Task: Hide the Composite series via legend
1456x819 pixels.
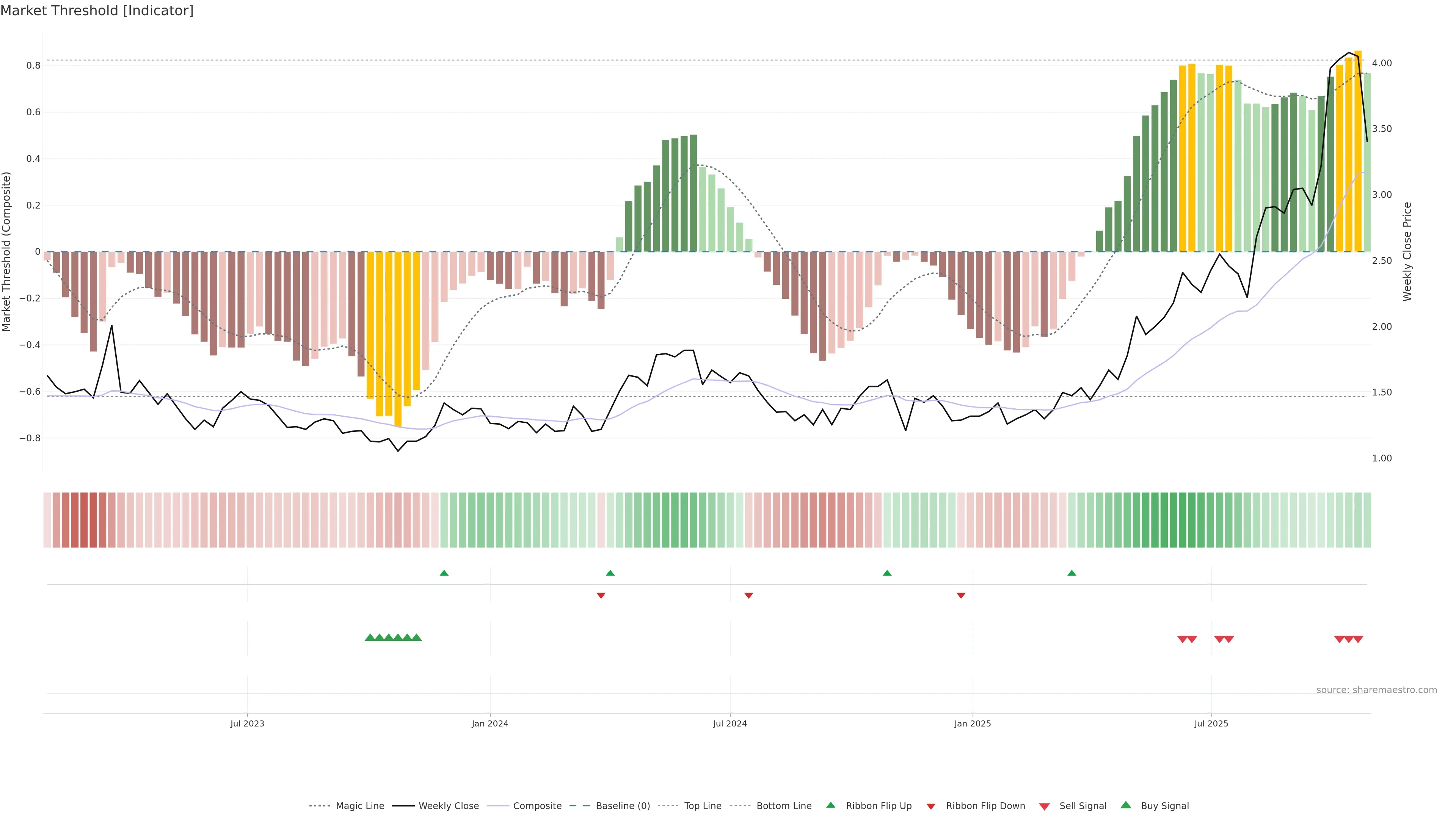Action: point(537,805)
